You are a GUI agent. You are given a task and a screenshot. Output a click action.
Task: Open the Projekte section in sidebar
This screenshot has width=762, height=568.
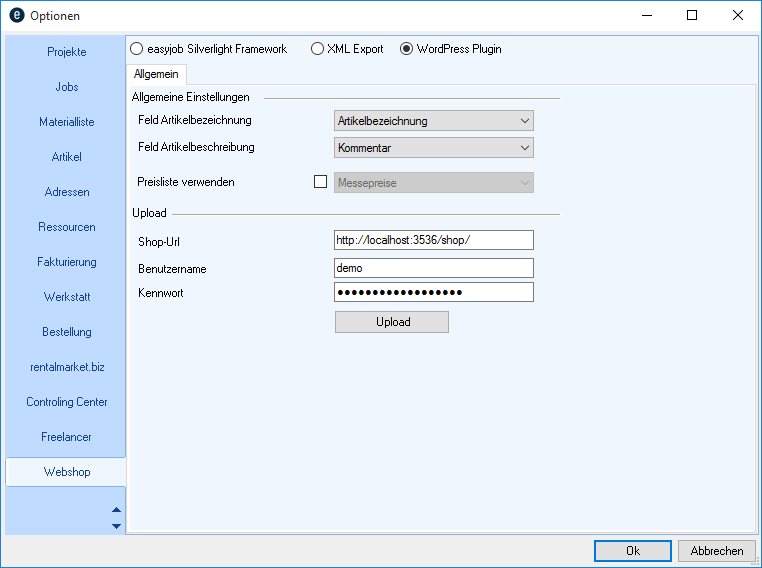click(x=67, y=52)
